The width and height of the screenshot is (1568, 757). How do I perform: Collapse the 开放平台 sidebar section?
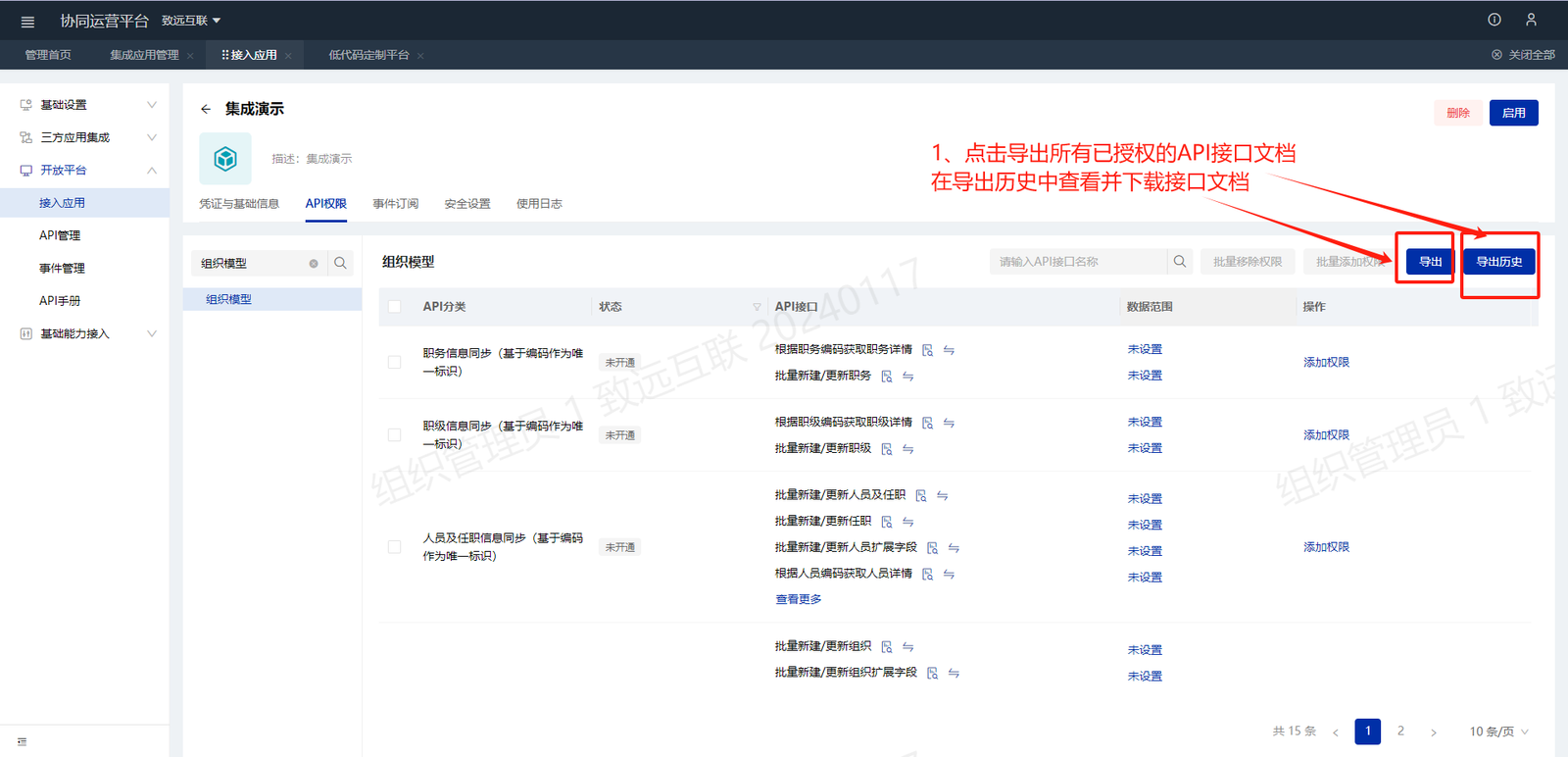(151, 171)
